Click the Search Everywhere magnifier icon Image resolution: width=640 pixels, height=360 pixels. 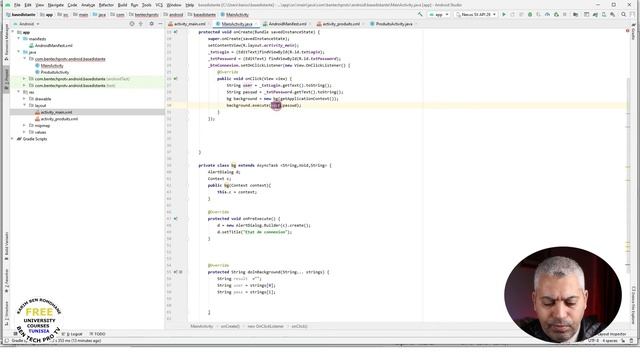pos(623,14)
